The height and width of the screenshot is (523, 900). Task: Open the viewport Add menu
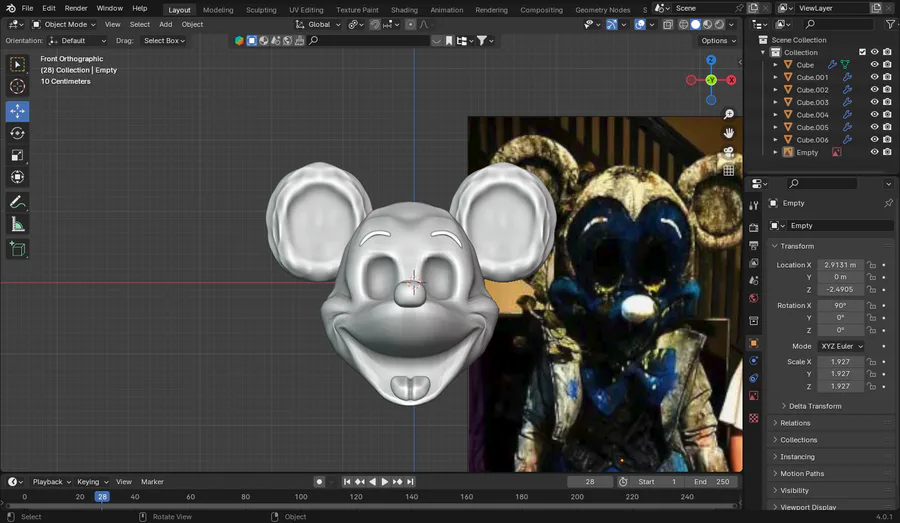tap(165, 24)
